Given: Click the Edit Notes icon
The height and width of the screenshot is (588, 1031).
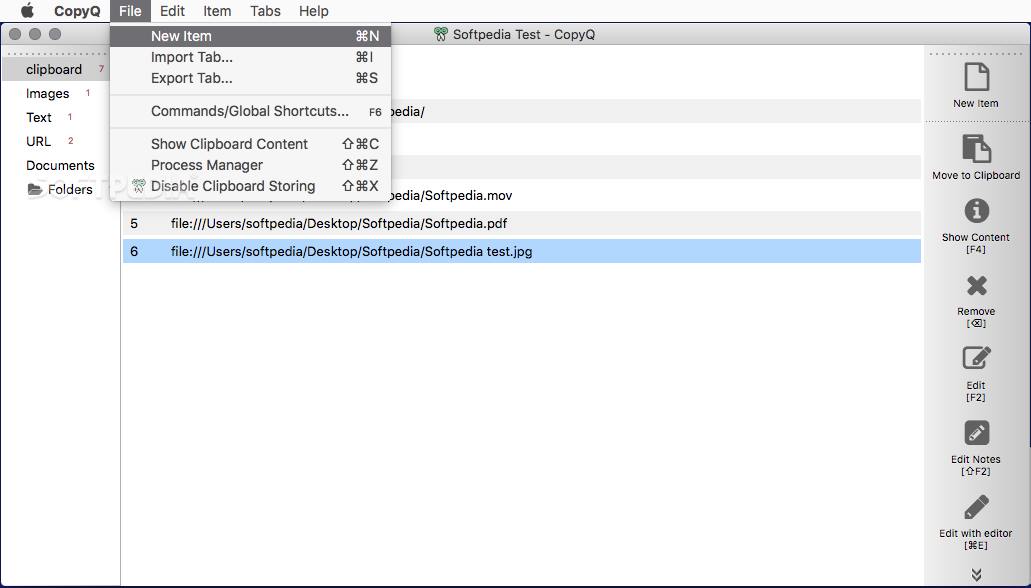Looking at the screenshot, I should click(x=976, y=433).
